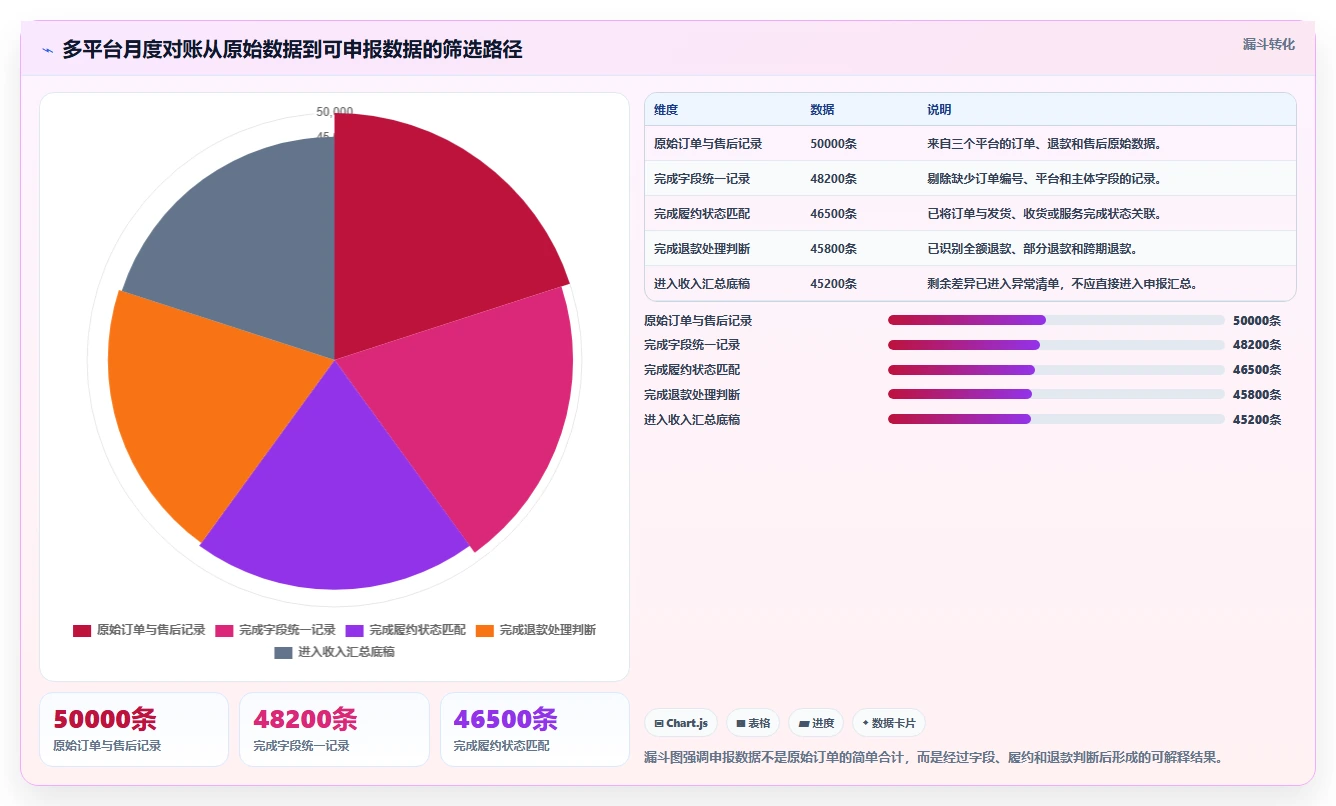Click the 完成退款处理判断 progress bar
The width and height of the screenshot is (1336, 806).
tap(1056, 395)
